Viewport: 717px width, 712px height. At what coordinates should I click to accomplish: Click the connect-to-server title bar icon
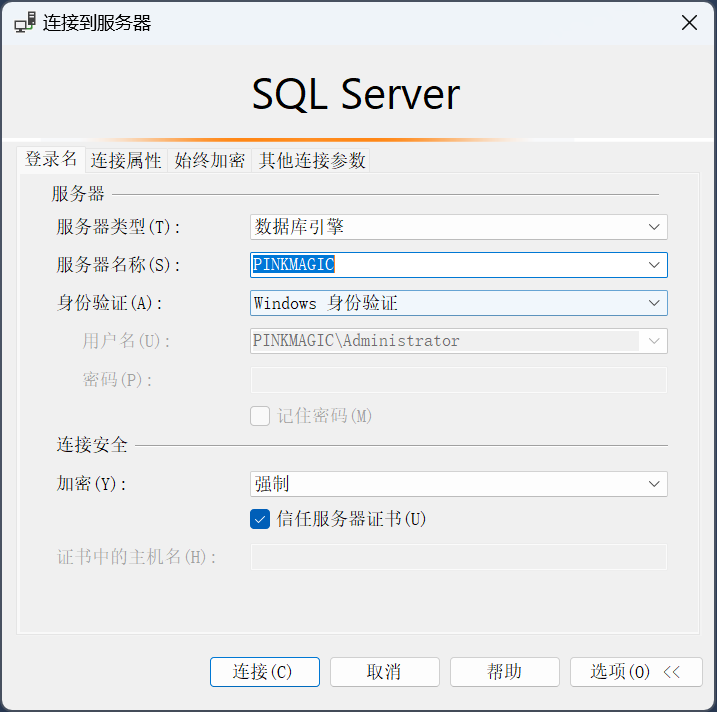click(25, 22)
